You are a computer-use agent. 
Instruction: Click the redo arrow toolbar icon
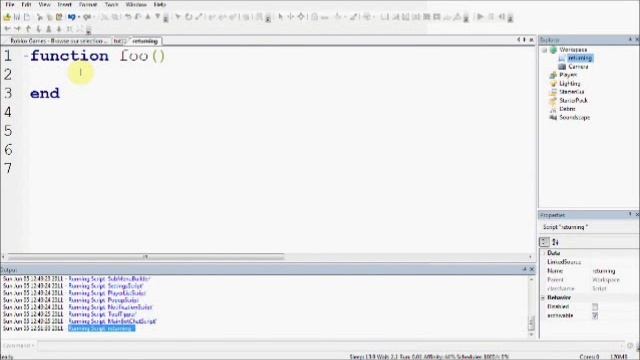coord(87,17)
